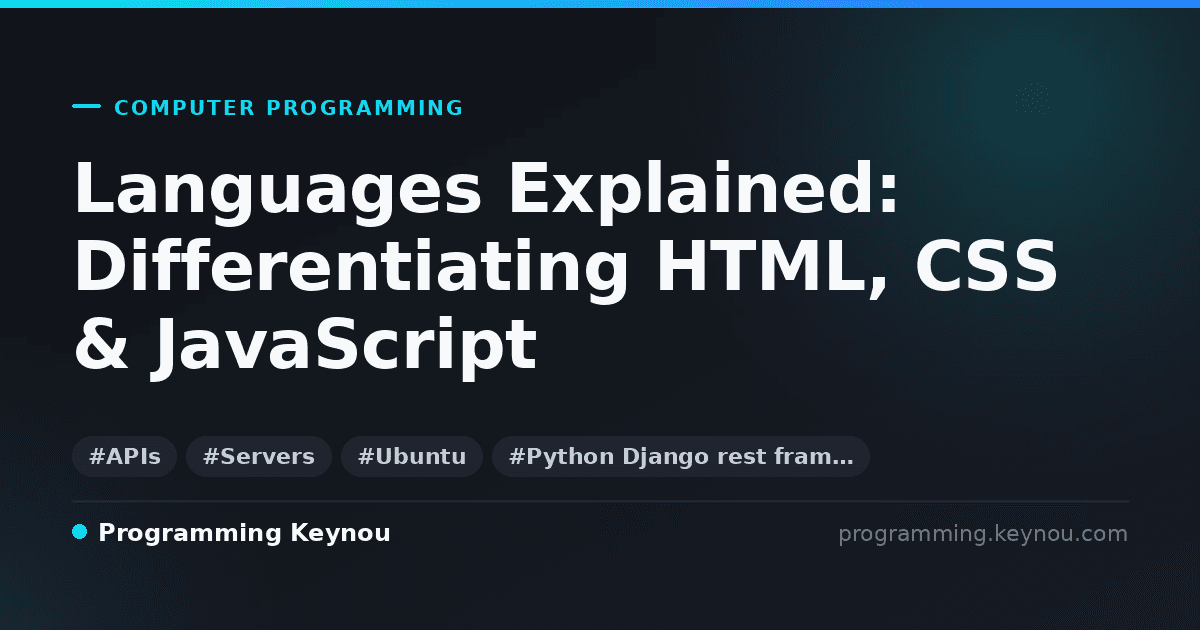The height and width of the screenshot is (630, 1200).
Task: Click the #APIs tag pill
Action: tap(125, 457)
